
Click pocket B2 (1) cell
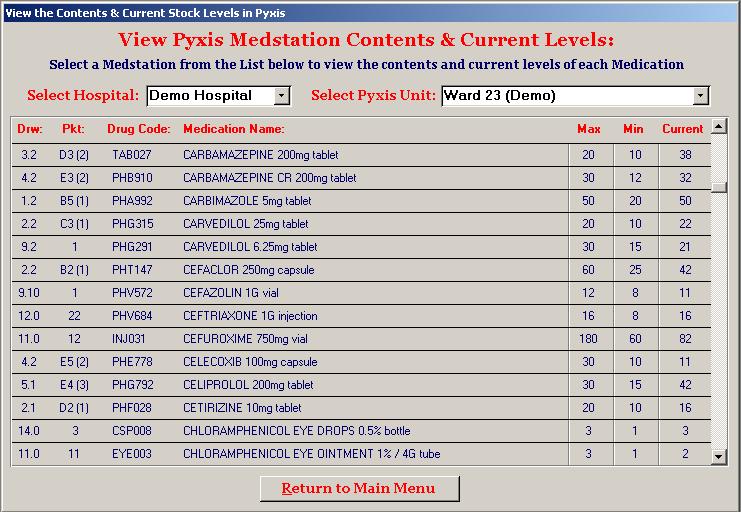click(x=74, y=270)
